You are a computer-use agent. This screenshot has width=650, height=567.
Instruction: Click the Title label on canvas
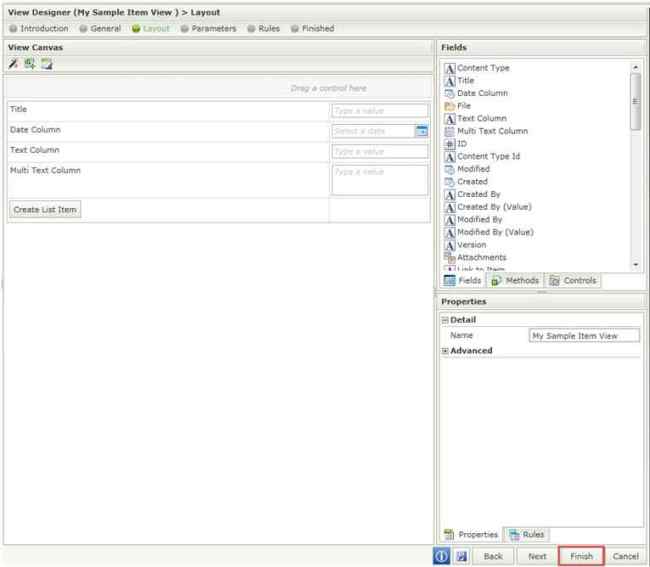click(x=19, y=109)
